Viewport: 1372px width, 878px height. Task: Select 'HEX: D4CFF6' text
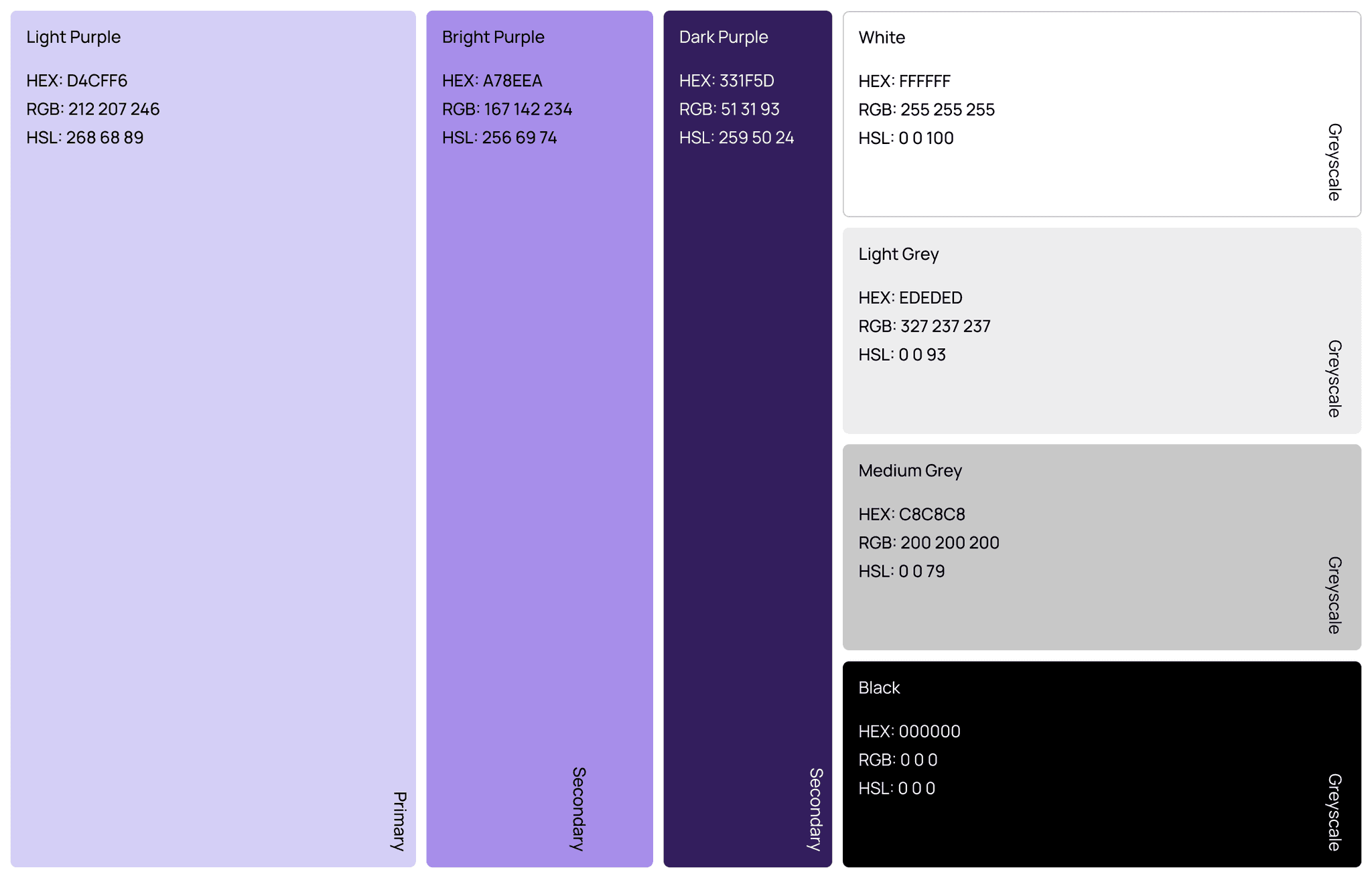click(x=77, y=80)
